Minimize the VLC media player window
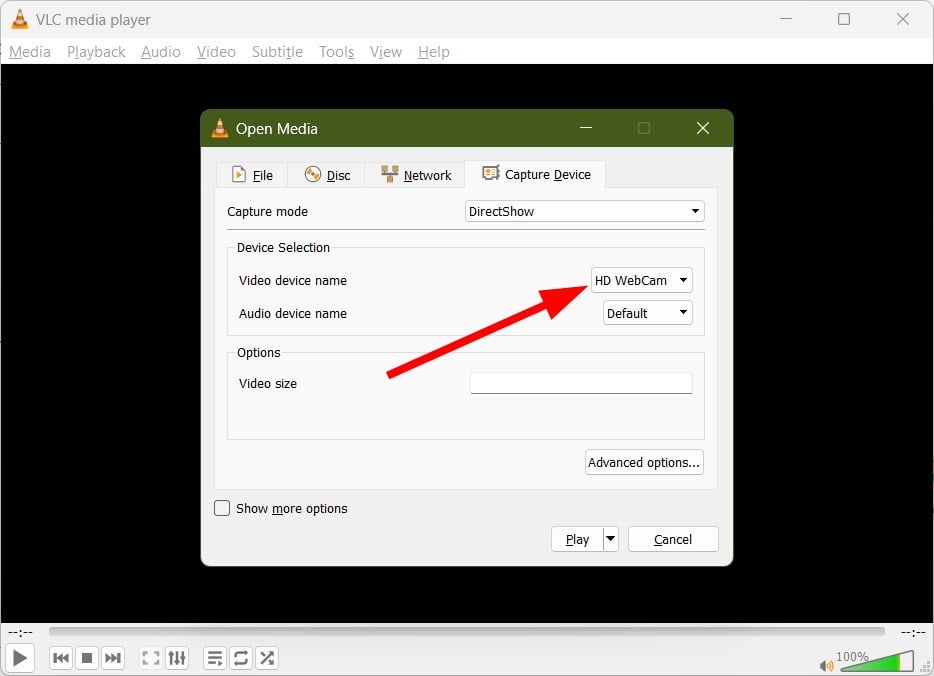Image resolution: width=934 pixels, height=676 pixels. [786, 19]
